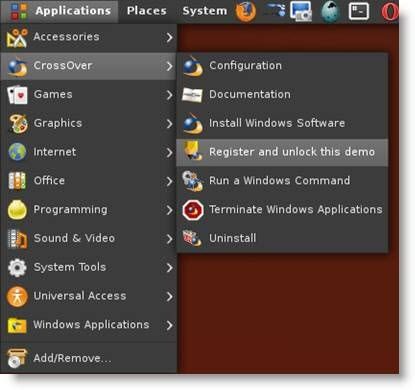Open the Games category

click(x=88, y=95)
